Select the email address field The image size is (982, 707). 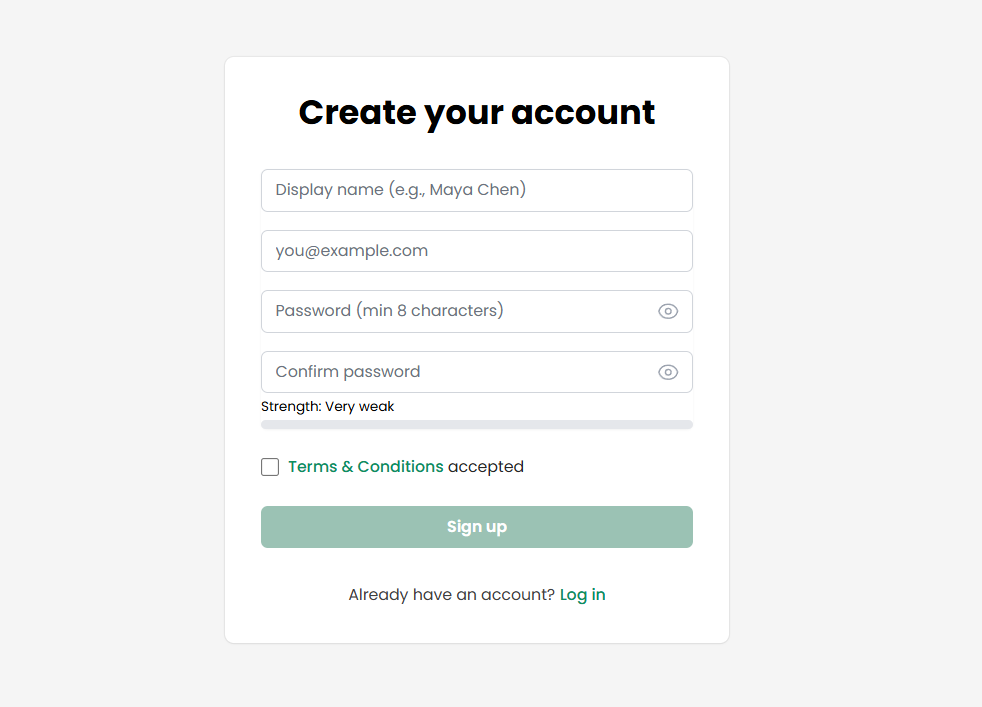476,251
